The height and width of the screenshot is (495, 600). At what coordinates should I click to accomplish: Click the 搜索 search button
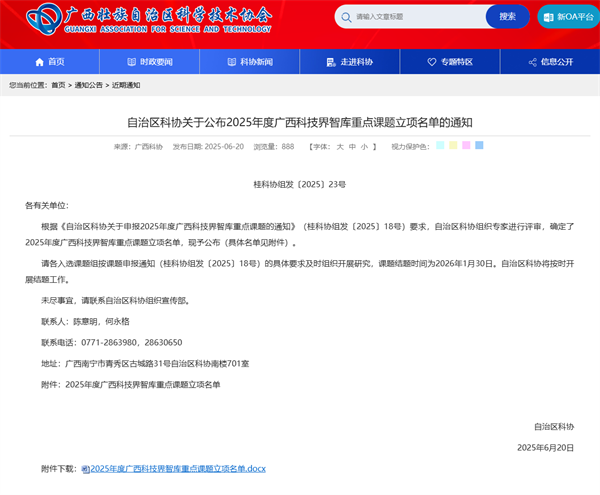click(507, 16)
